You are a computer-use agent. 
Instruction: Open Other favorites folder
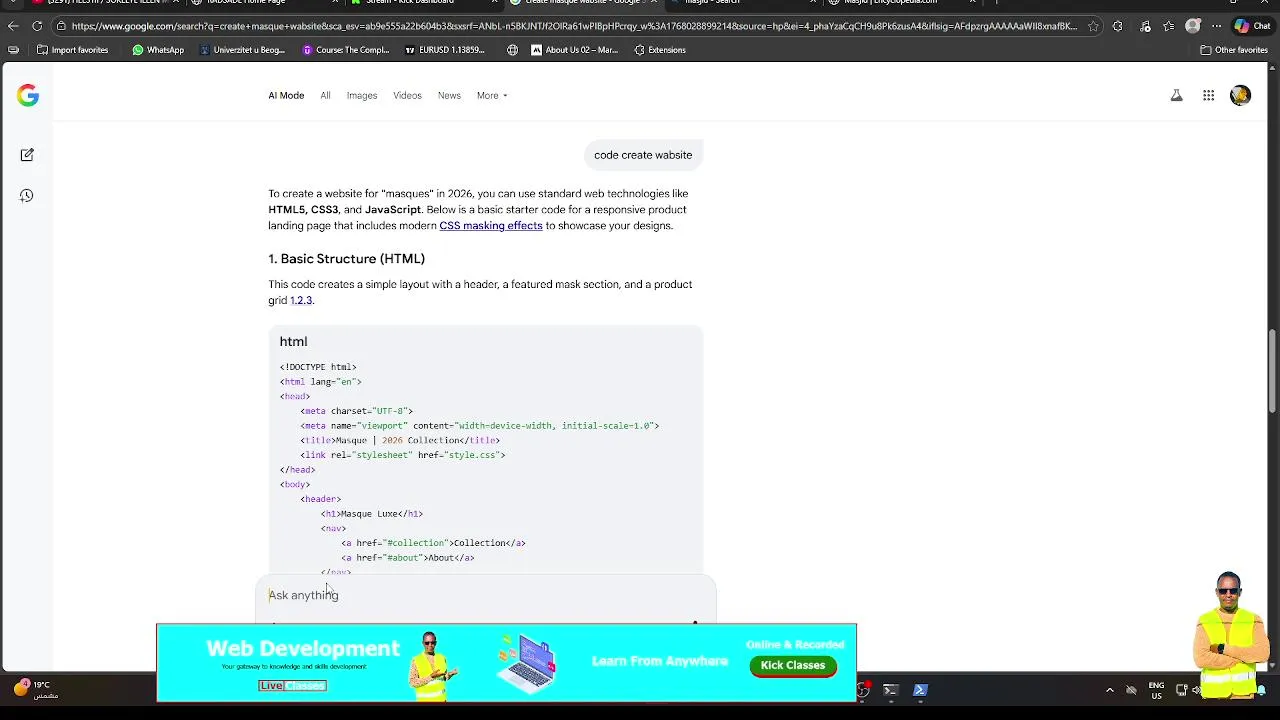coord(1234,50)
